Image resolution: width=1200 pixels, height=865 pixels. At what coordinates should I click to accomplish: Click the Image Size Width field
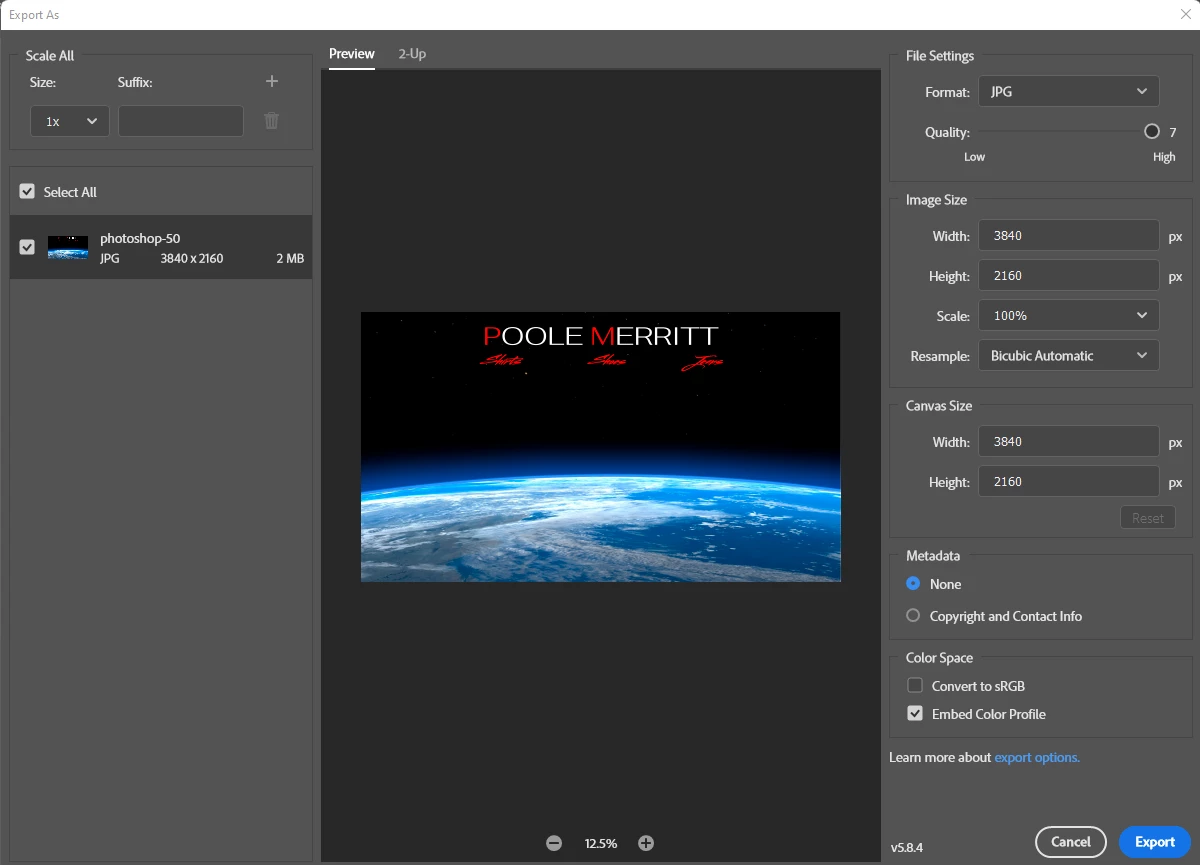pyautogui.click(x=1068, y=235)
